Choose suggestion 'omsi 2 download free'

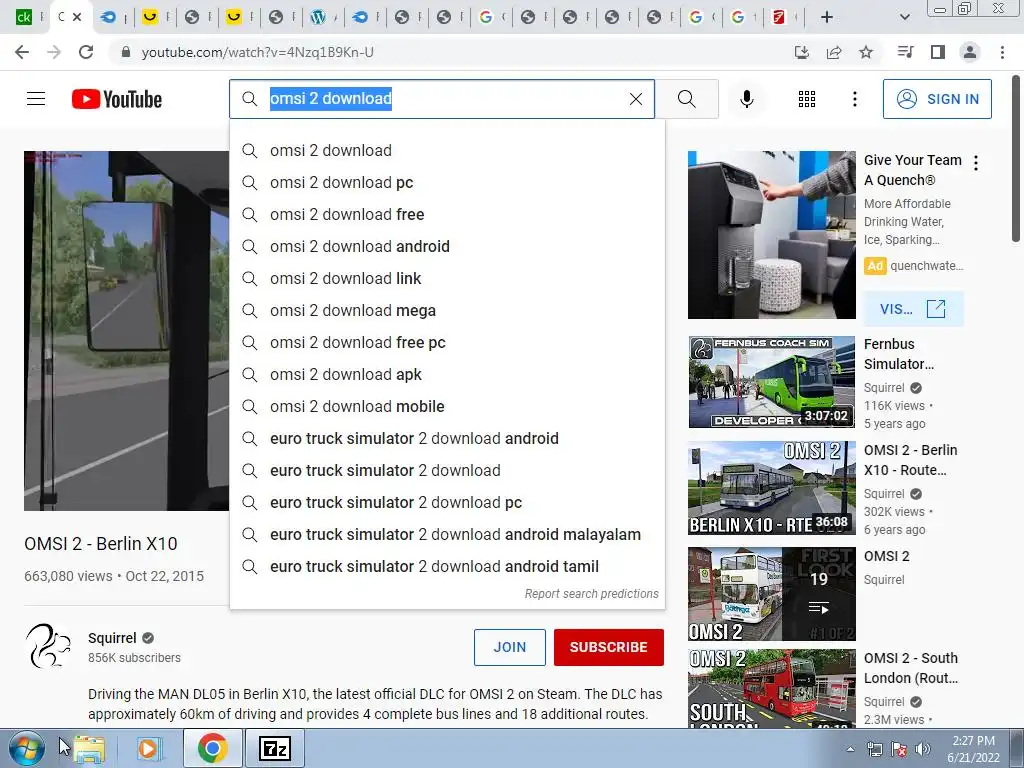click(x=447, y=214)
